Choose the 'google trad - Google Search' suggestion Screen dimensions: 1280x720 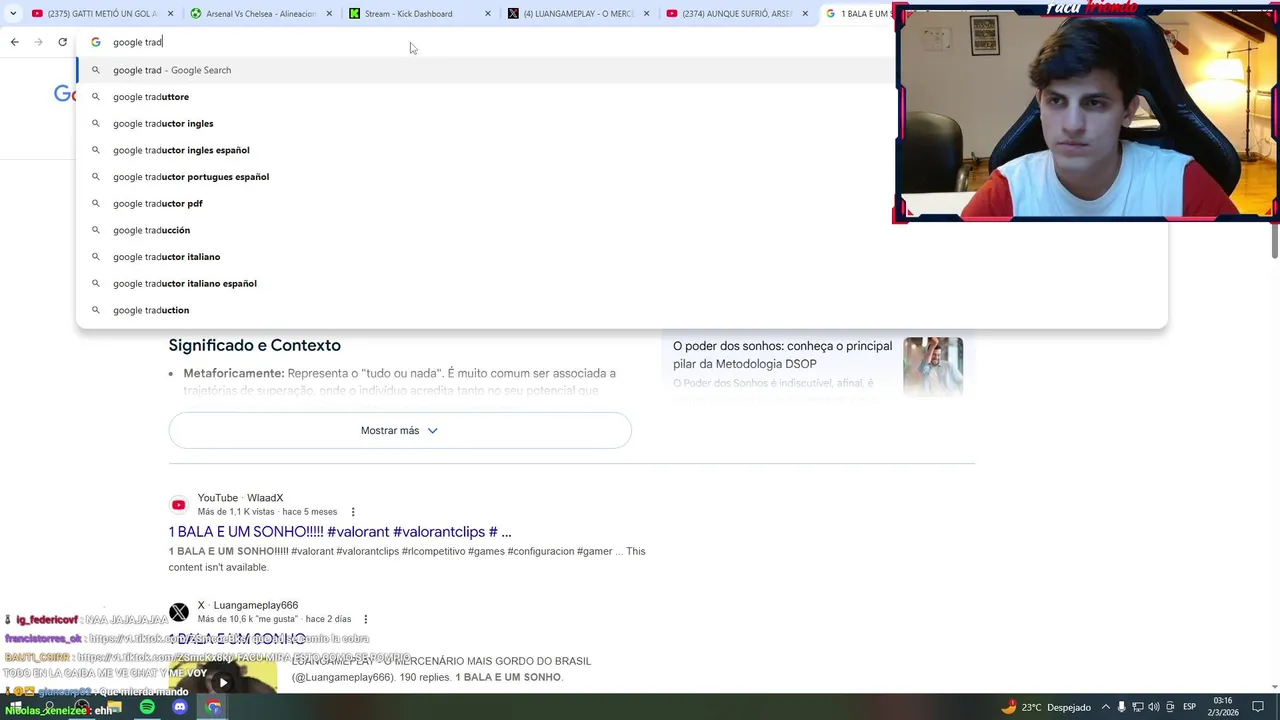click(486, 70)
